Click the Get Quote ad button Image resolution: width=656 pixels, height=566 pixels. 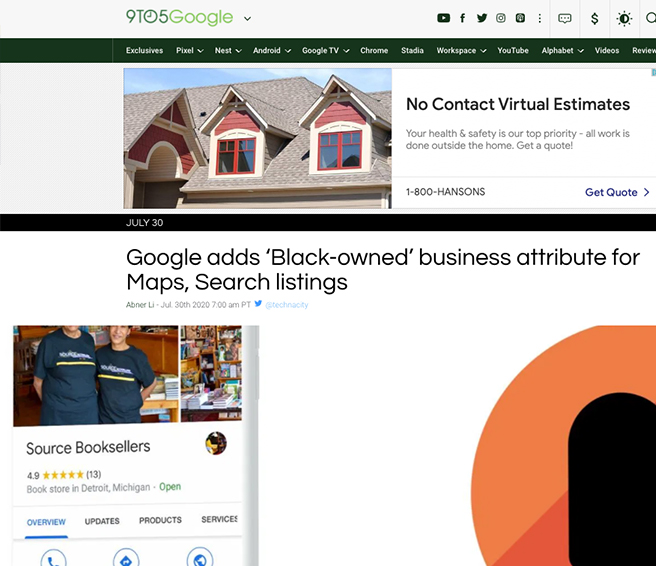(x=617, y=192)
